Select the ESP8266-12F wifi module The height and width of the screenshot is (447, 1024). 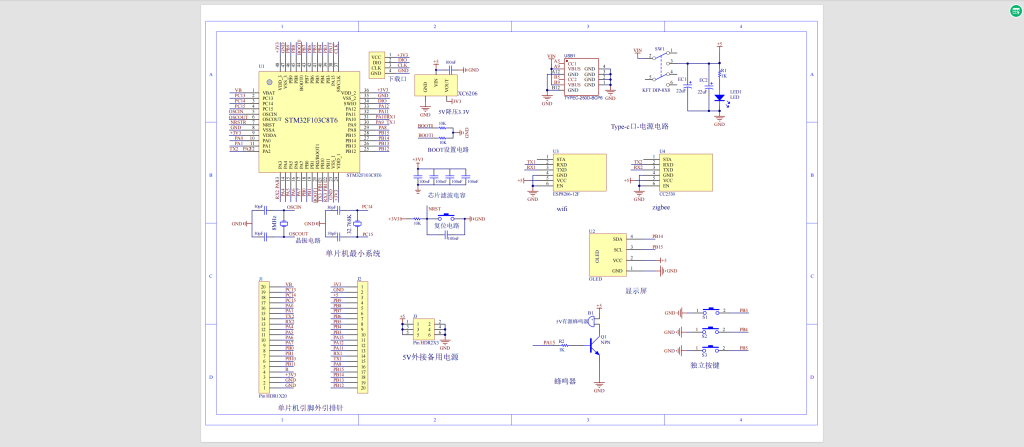tap(577, 172)
